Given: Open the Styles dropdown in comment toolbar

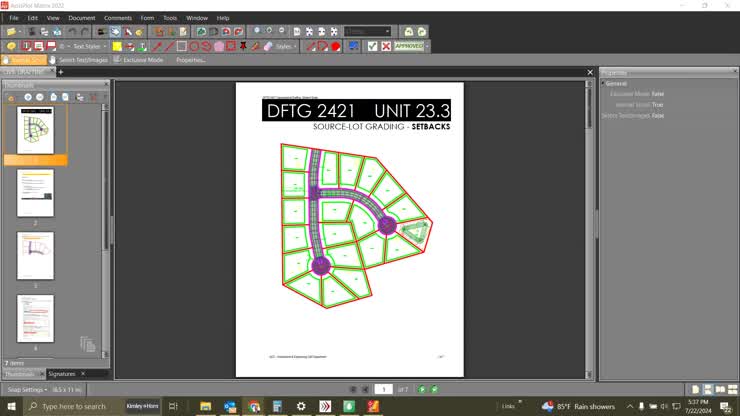Looking at the screenshot, I should pyautogui.click(x=286, y=46).
